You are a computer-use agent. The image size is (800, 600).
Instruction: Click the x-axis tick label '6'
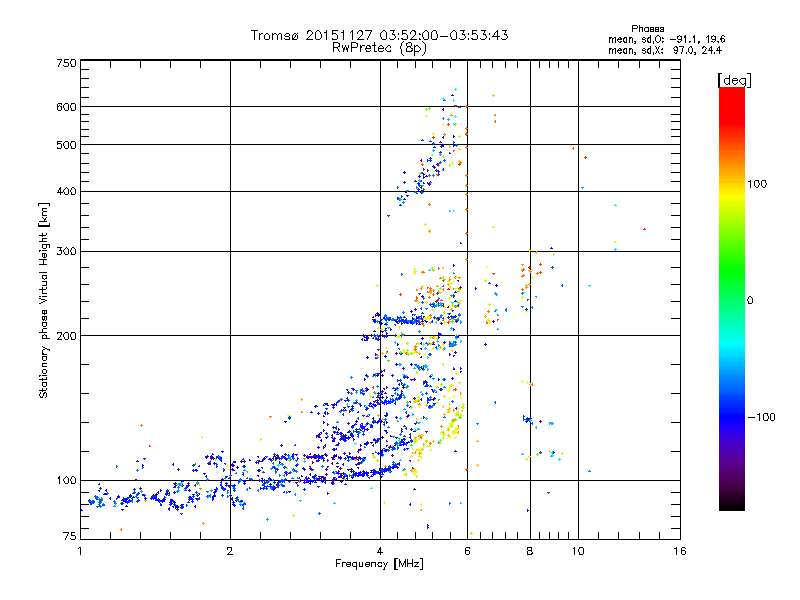(467, 551)
